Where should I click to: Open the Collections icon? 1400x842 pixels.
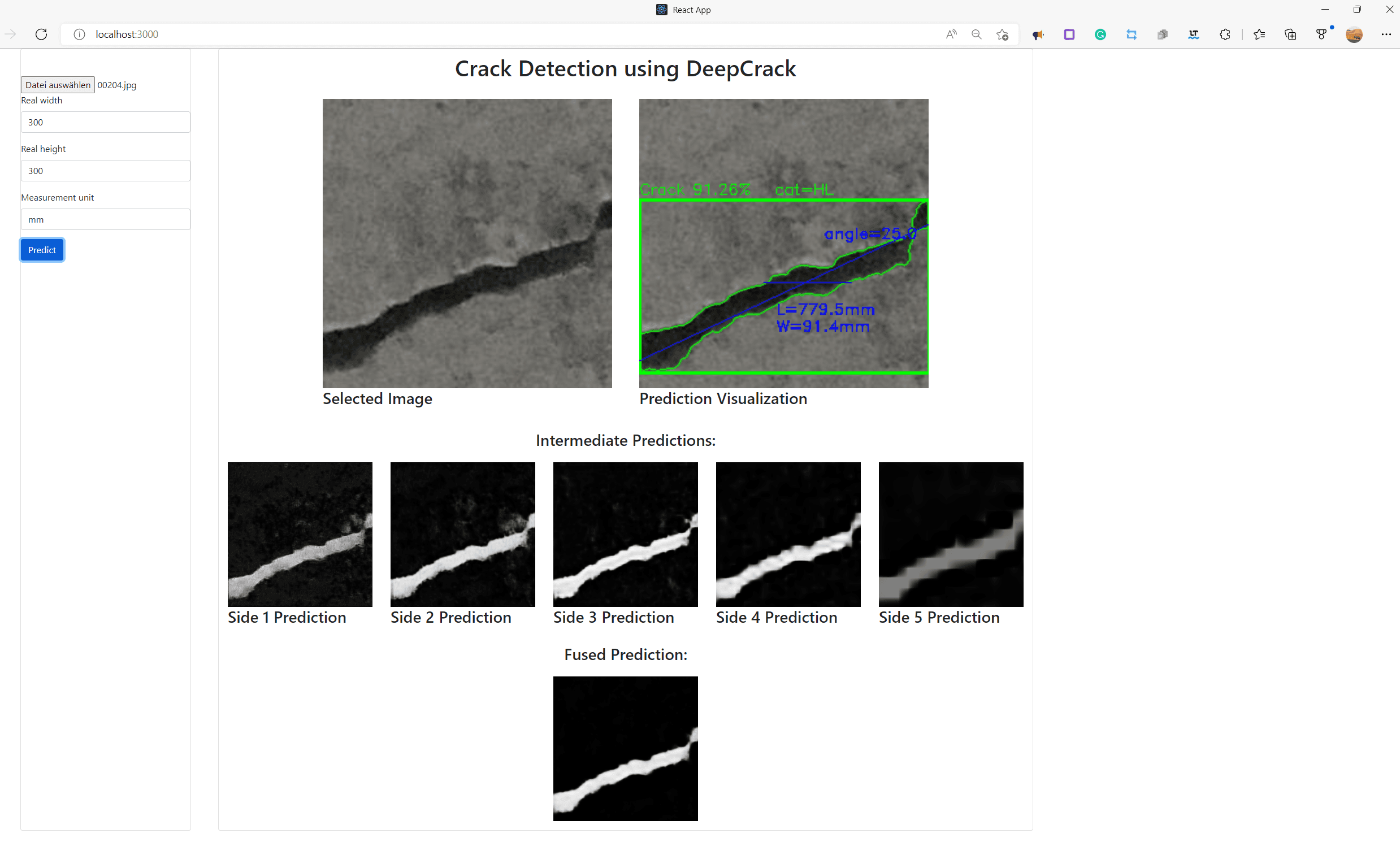click(1290, 34)
